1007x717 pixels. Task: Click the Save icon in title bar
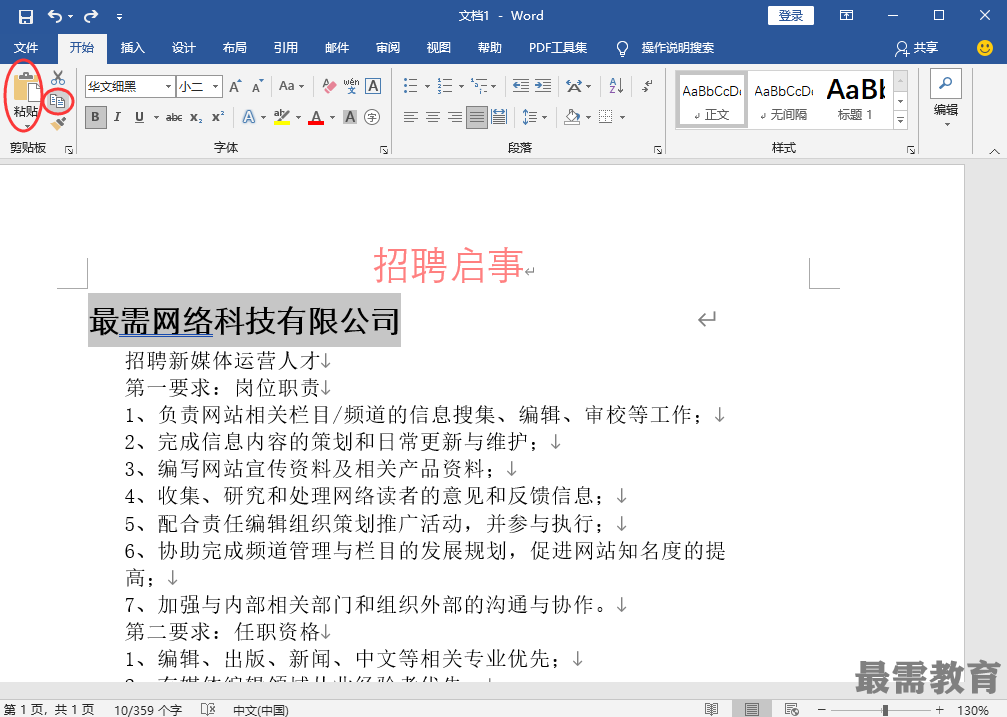point(26,16)
